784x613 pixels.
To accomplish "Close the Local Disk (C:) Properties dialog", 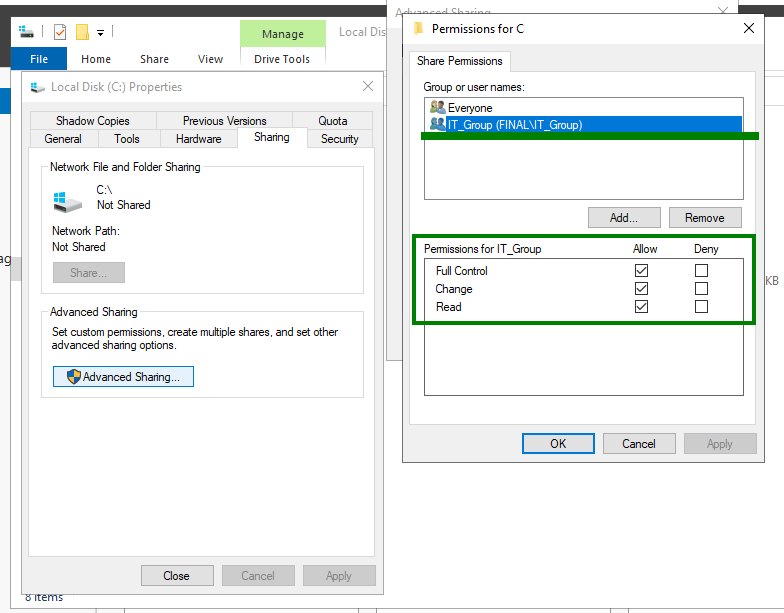I will (x=368, y=86).
